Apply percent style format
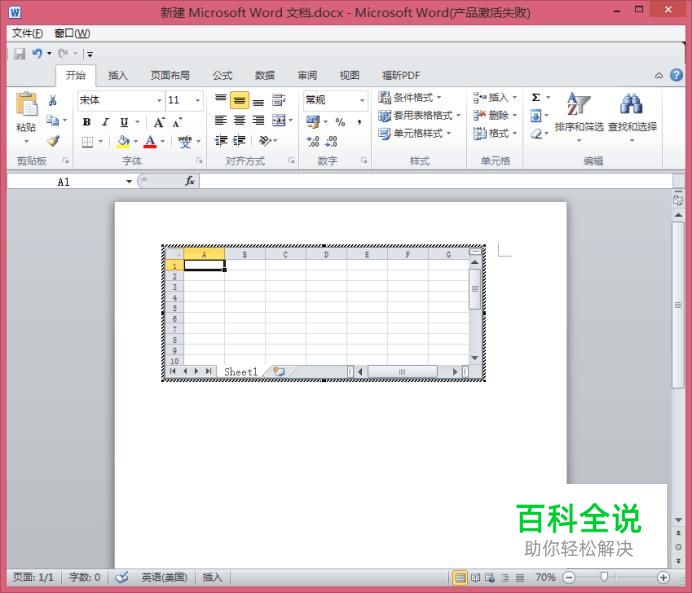This screenshot has width=692, height=593. coord(340,122)
